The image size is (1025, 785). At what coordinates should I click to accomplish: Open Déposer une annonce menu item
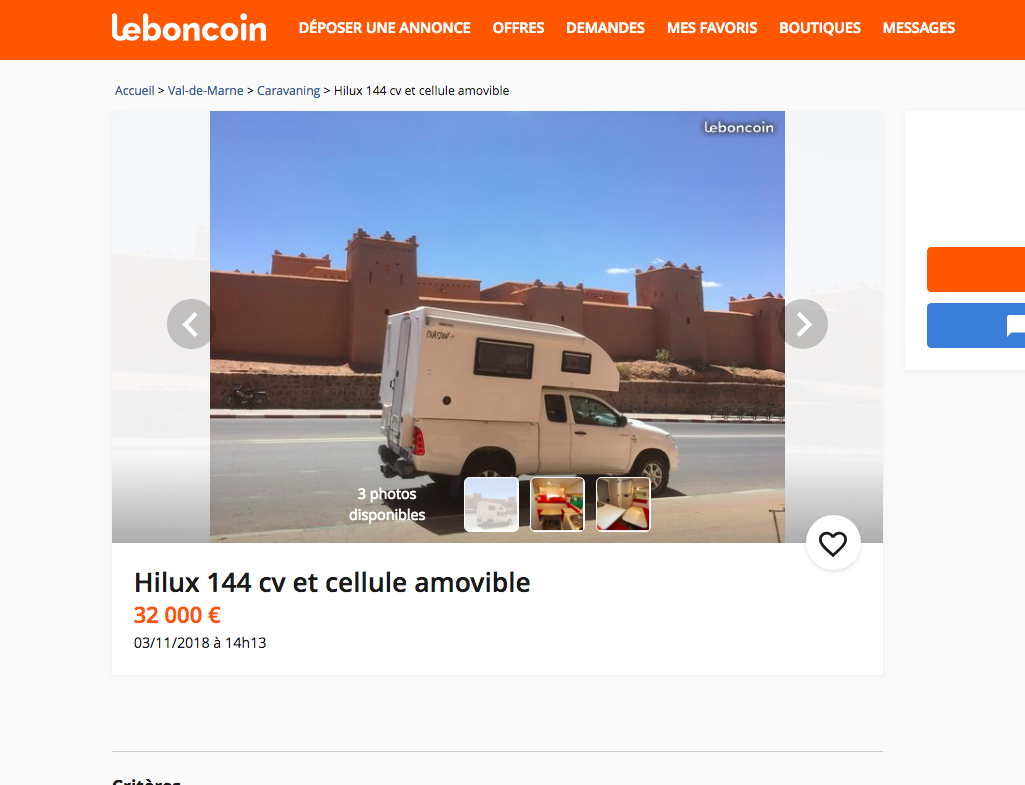(x=384, y=28)
